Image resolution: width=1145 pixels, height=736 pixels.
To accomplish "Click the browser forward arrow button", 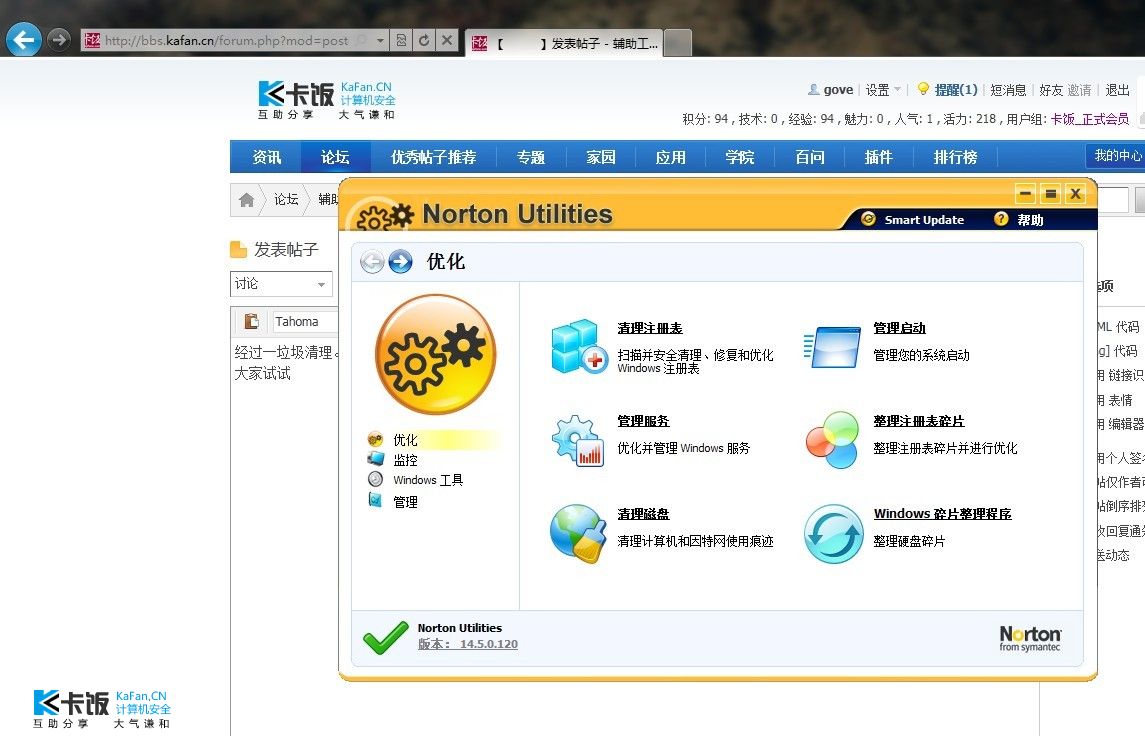I will (59, 39).
